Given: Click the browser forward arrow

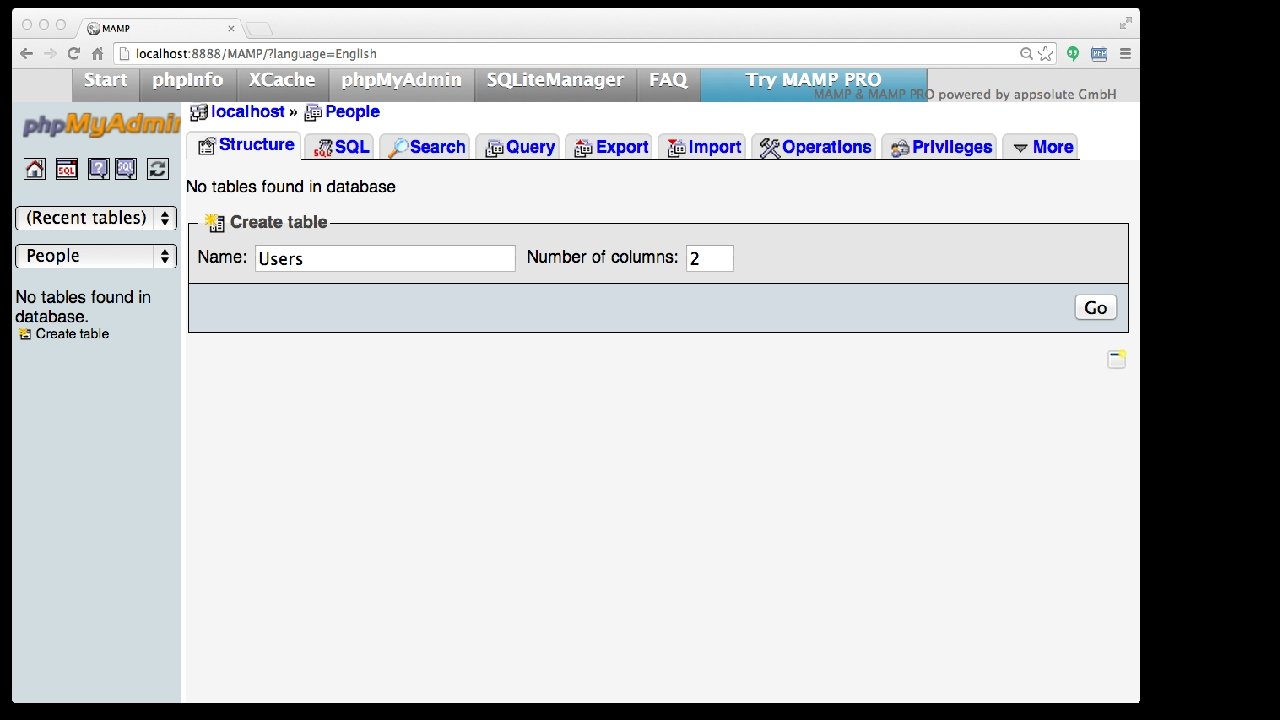Looking at the screenshot, I should [50, 53].
